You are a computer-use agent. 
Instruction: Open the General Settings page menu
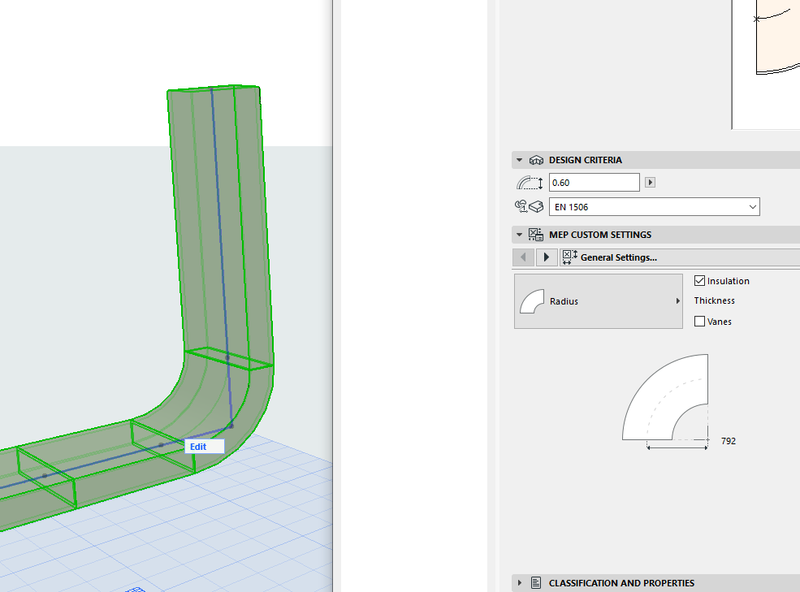(610, 257)
